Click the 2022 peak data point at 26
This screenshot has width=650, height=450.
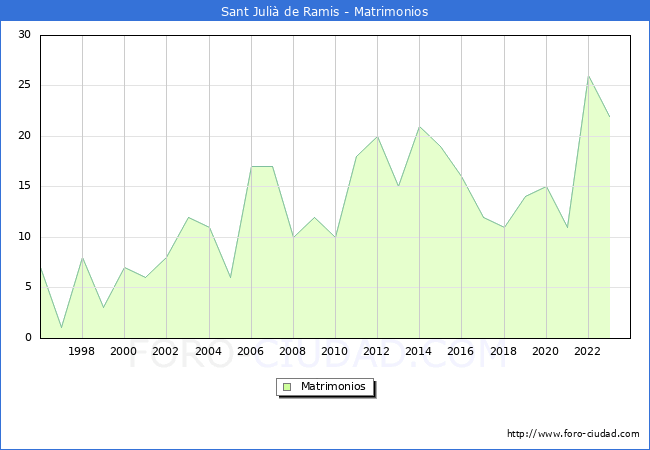pos(588,76)
